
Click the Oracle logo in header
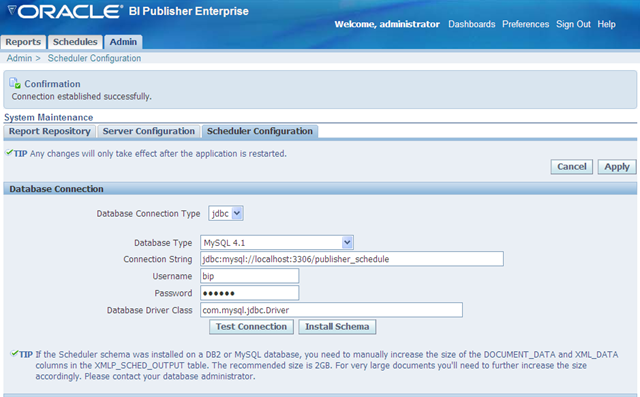pyautogui.click(x=65, y=11)
